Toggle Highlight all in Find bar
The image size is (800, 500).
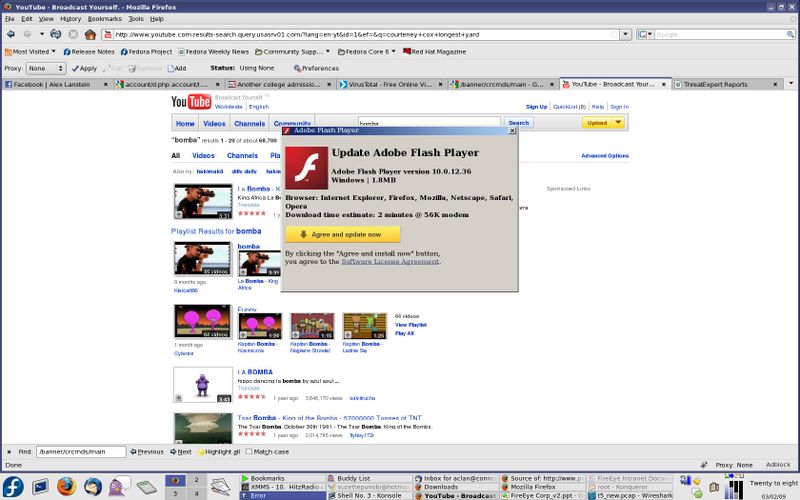[x=219, y=452]
